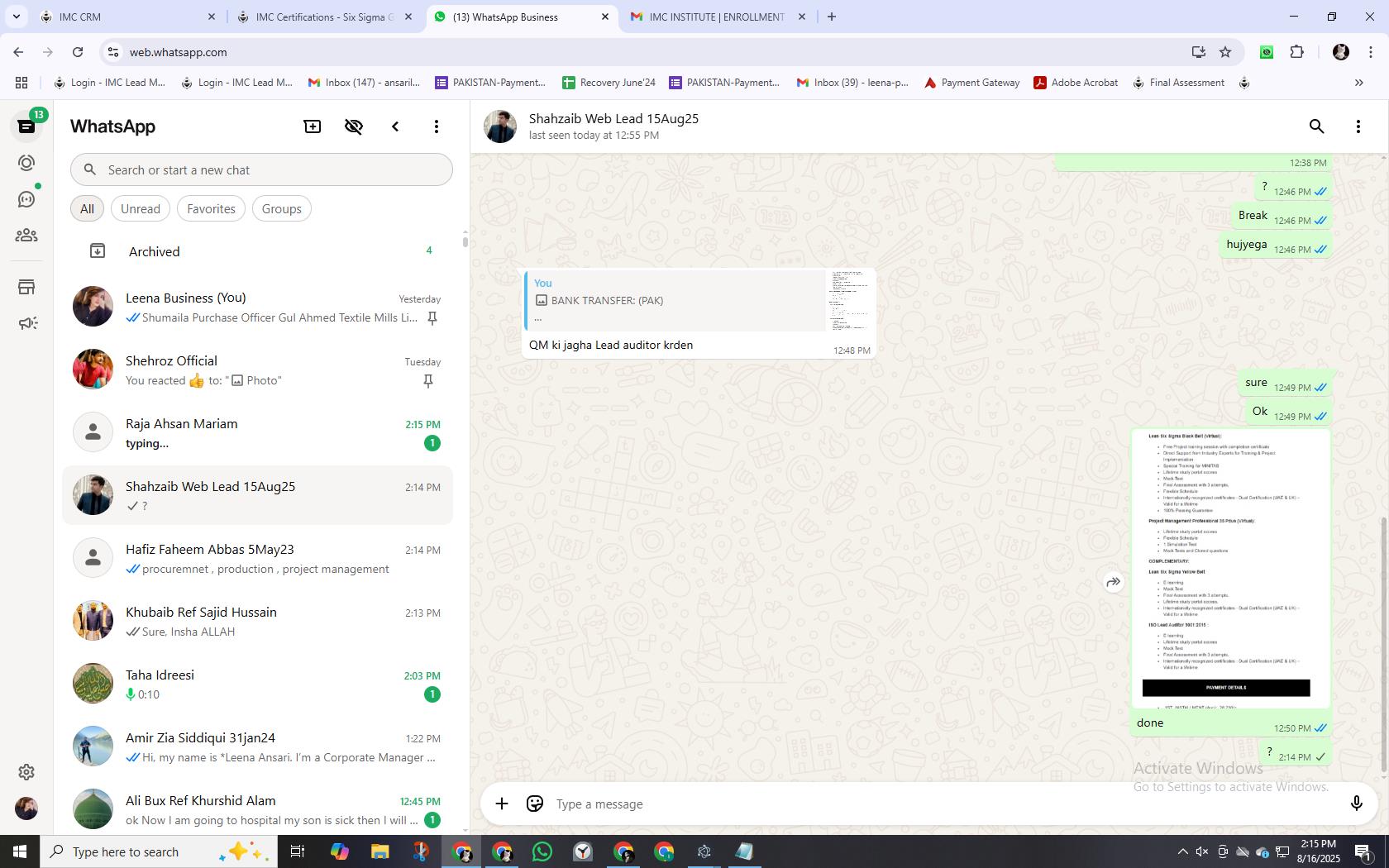The height and width of the screenshot is (868, 1389).
Task: Bookmark this page with star icon
Action: click(1225, 52)
